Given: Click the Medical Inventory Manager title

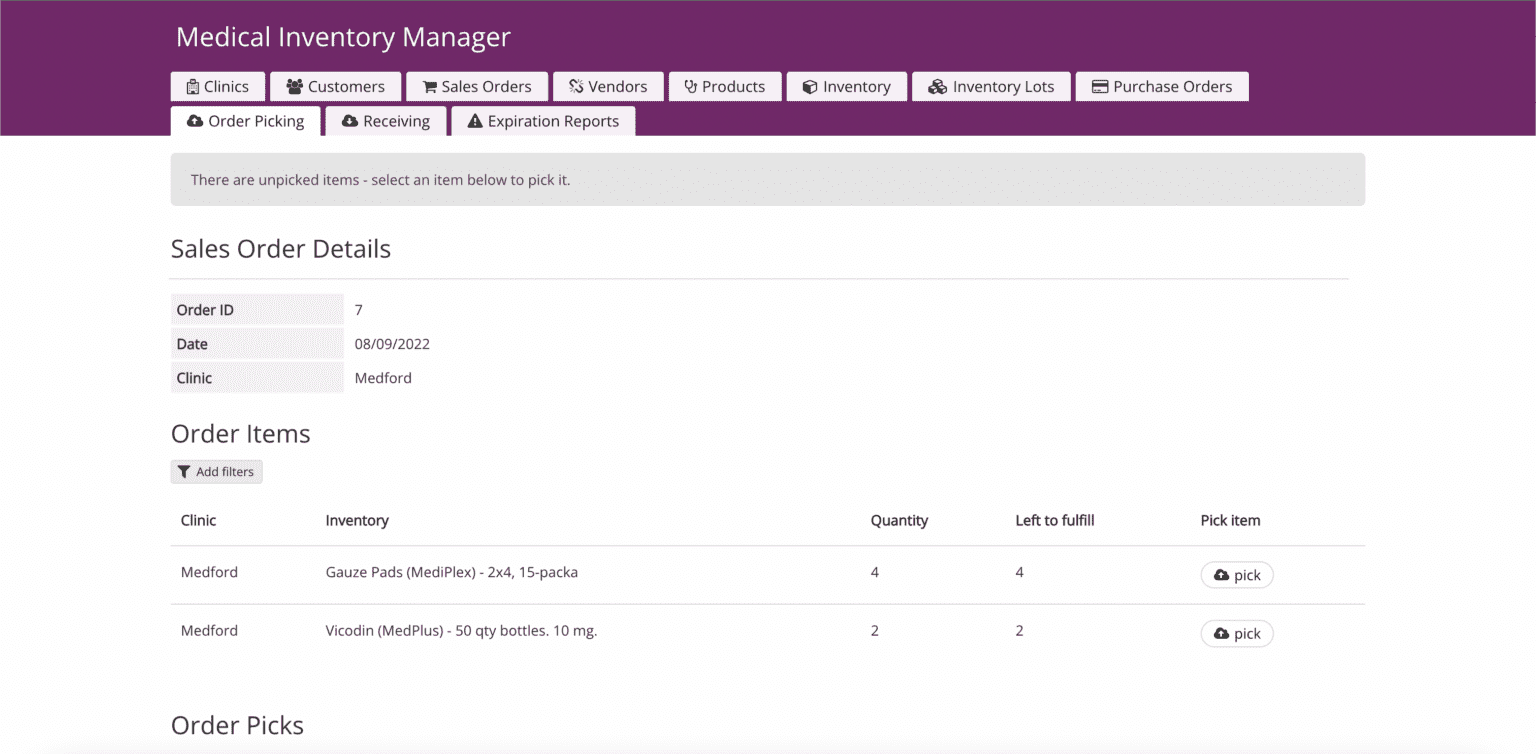Looking at the screenshot, I should pyautogui.click(x=343, y=37).
